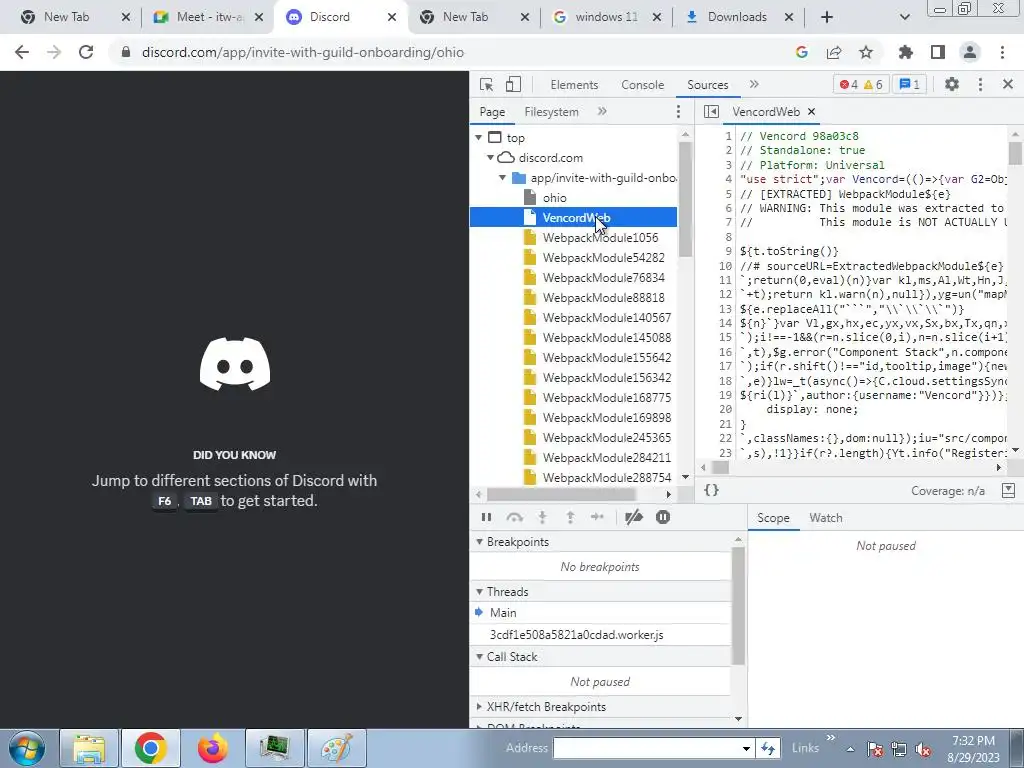
Task: Toggle pause on exceptions
Action: (x=663, y=517)
